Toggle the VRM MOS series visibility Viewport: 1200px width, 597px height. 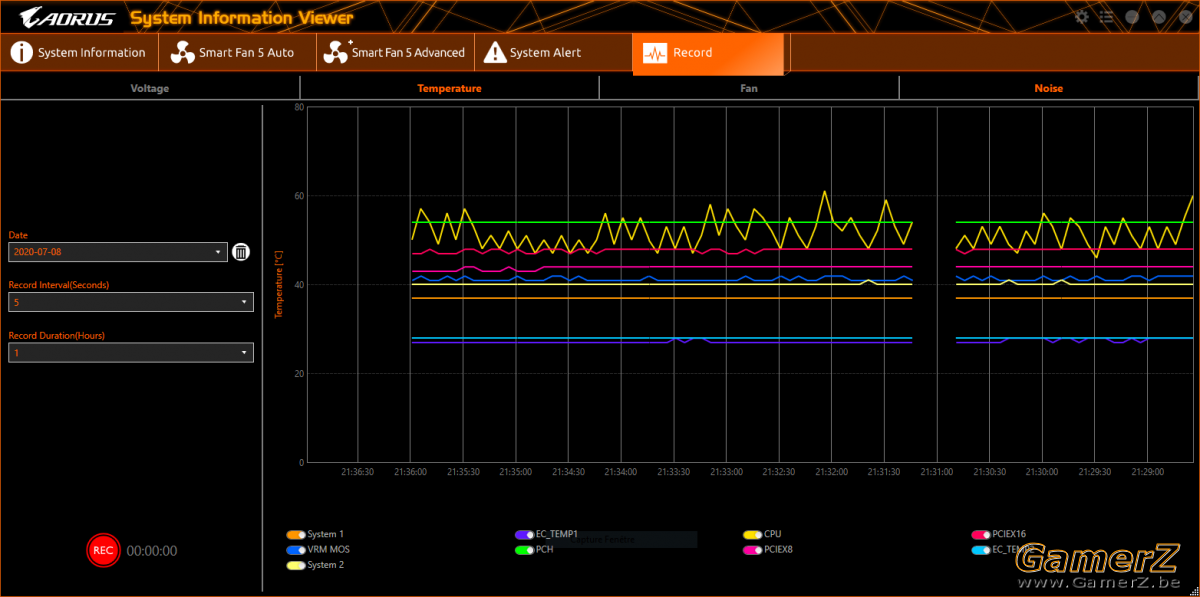coord(295,549)
